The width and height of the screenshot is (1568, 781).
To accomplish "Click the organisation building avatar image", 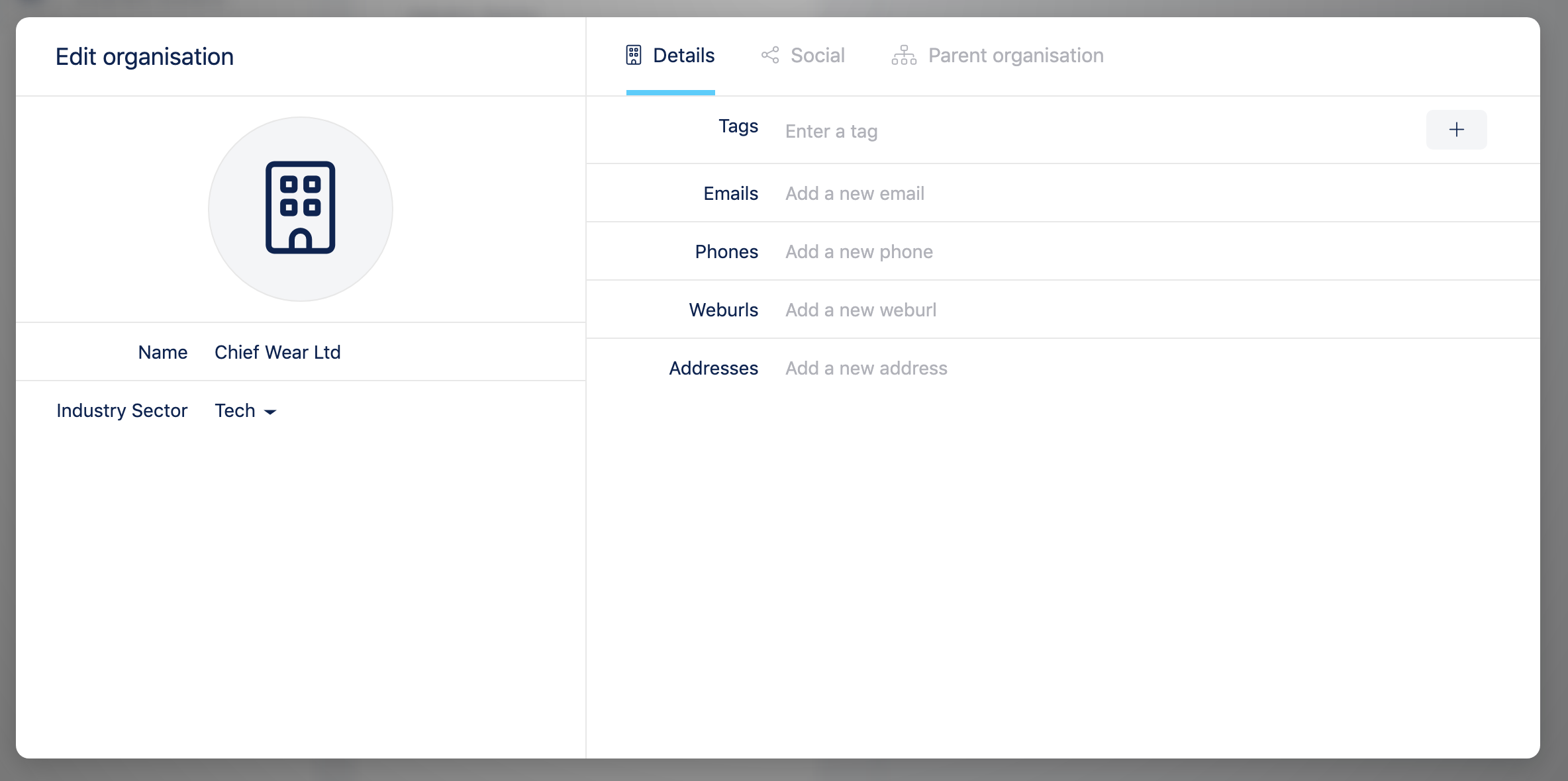I will 301,209.
